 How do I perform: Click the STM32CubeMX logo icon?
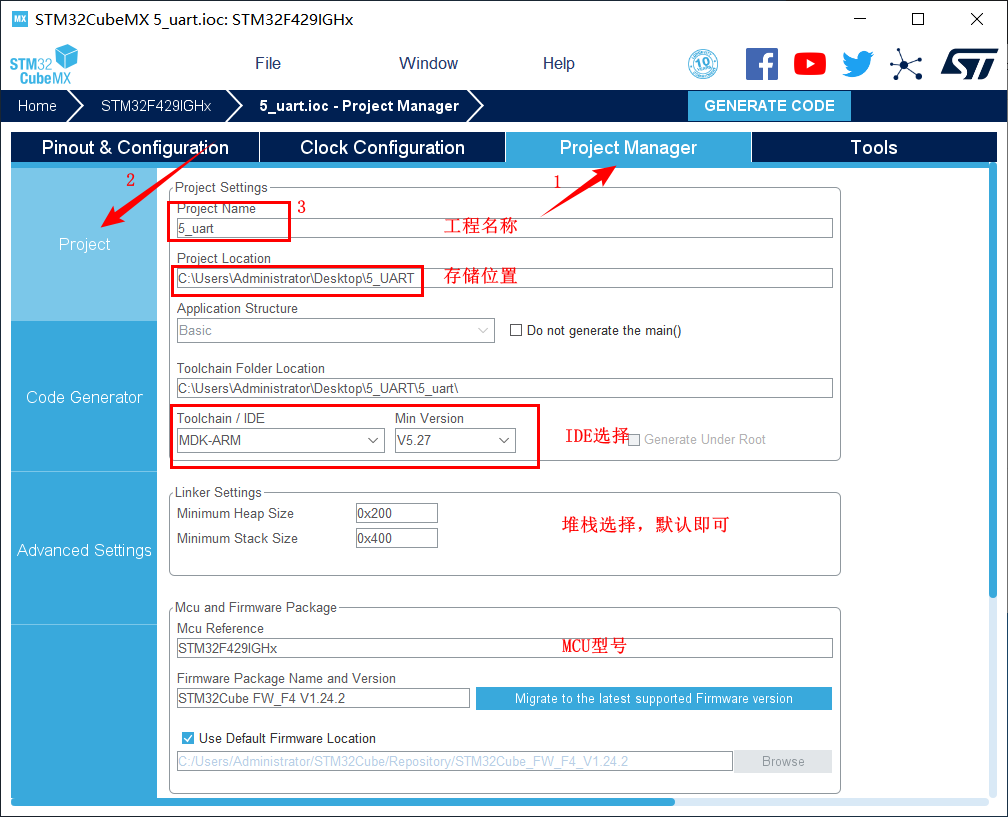(x=44, y=64)
